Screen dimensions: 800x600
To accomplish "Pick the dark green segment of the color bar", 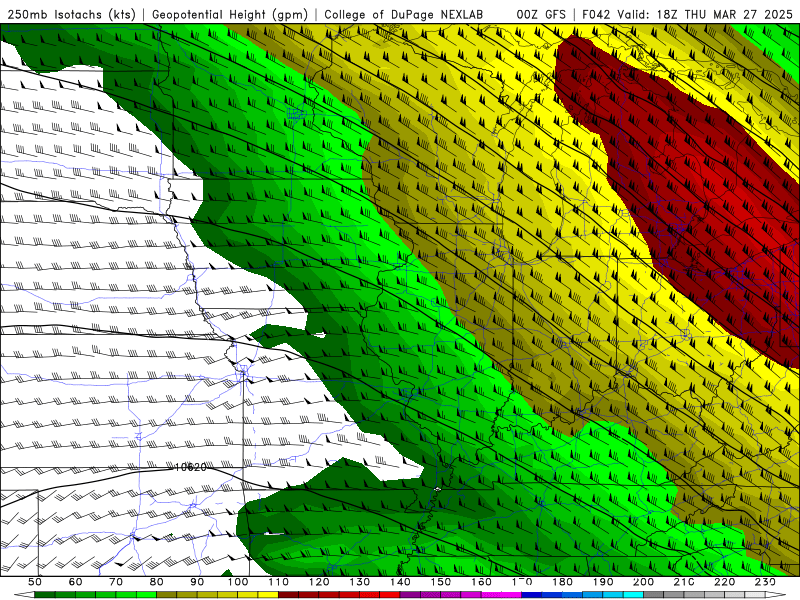I will (x=45, y=595).
